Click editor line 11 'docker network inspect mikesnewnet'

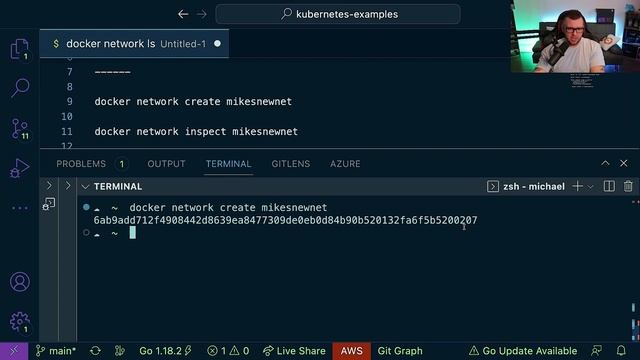point(196,131)
